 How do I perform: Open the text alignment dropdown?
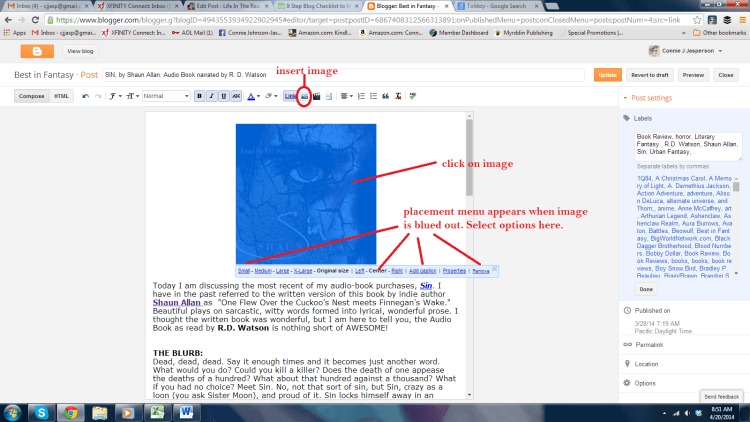(345, 96)
